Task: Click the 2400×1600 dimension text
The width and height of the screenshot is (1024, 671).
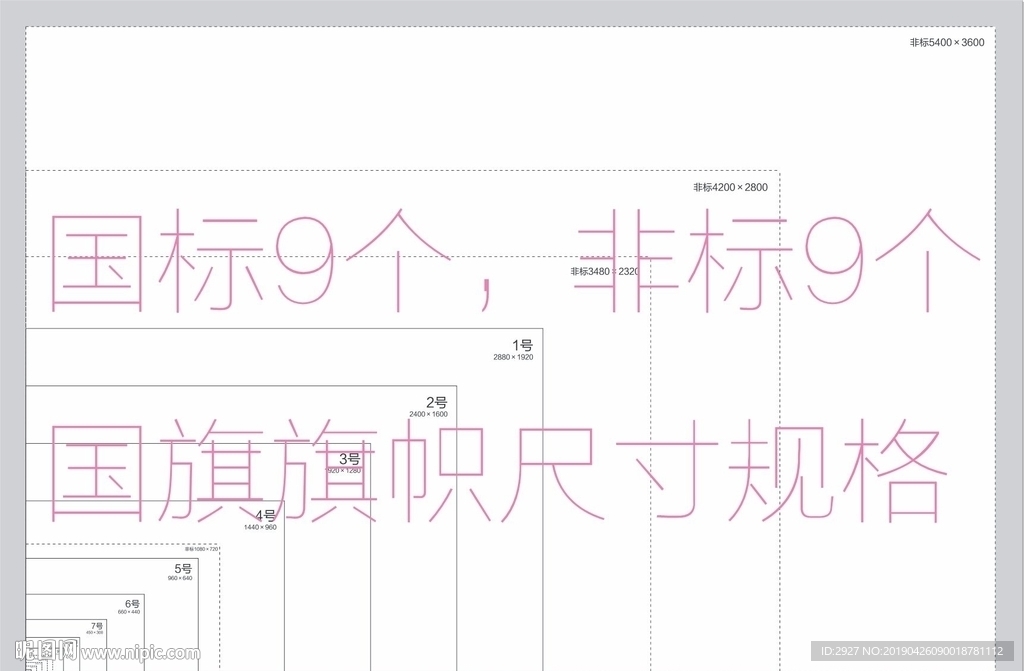Action: point(428,414)
